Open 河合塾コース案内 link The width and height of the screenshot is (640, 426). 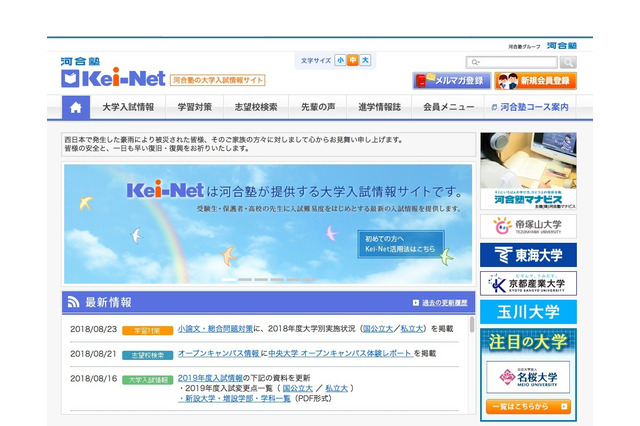tap(530, 107)
